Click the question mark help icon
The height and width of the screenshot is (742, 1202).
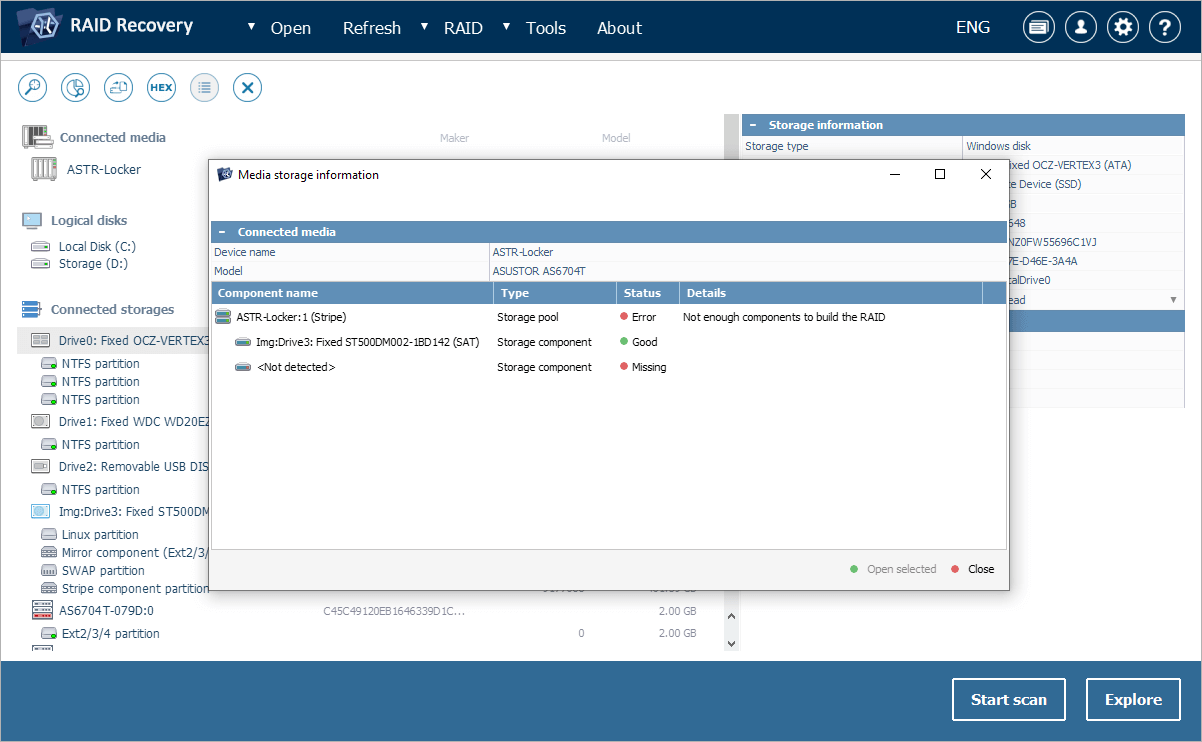(x=1165, y=28)
